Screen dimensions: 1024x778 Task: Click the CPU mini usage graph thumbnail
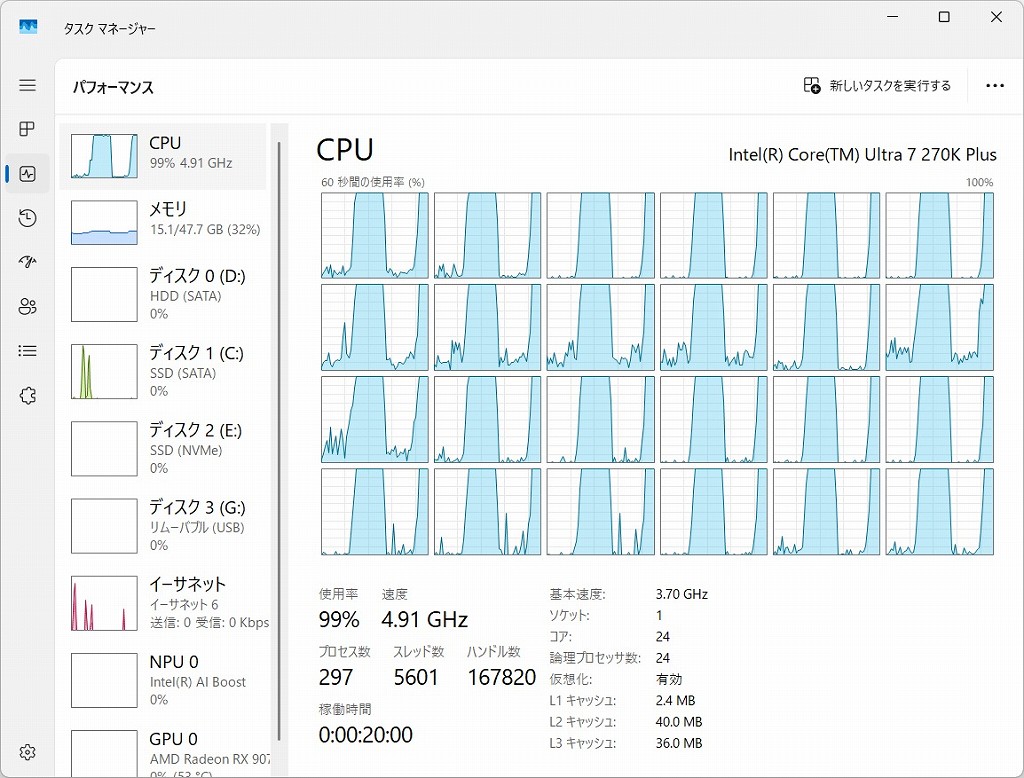[x=104, y=156]
